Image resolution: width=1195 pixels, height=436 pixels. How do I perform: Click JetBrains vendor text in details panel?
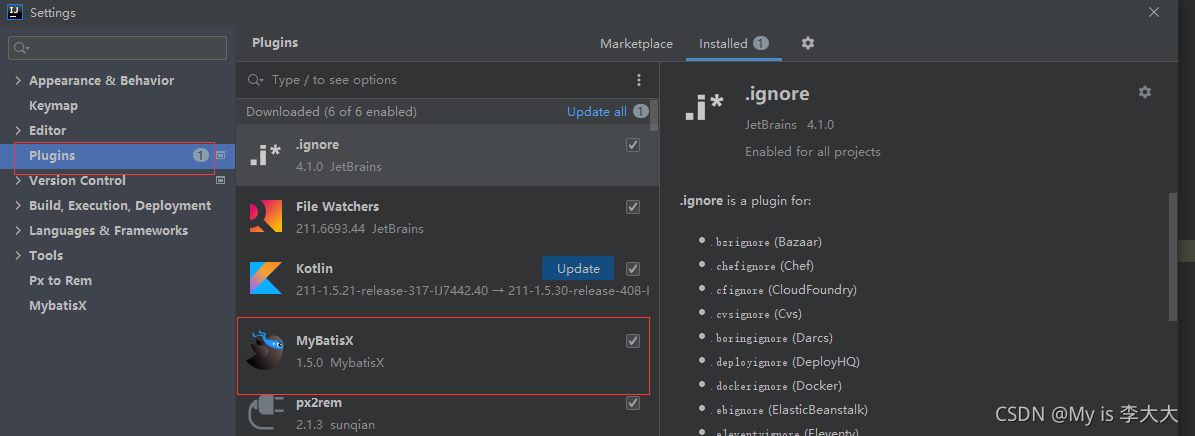click(771, 124)
